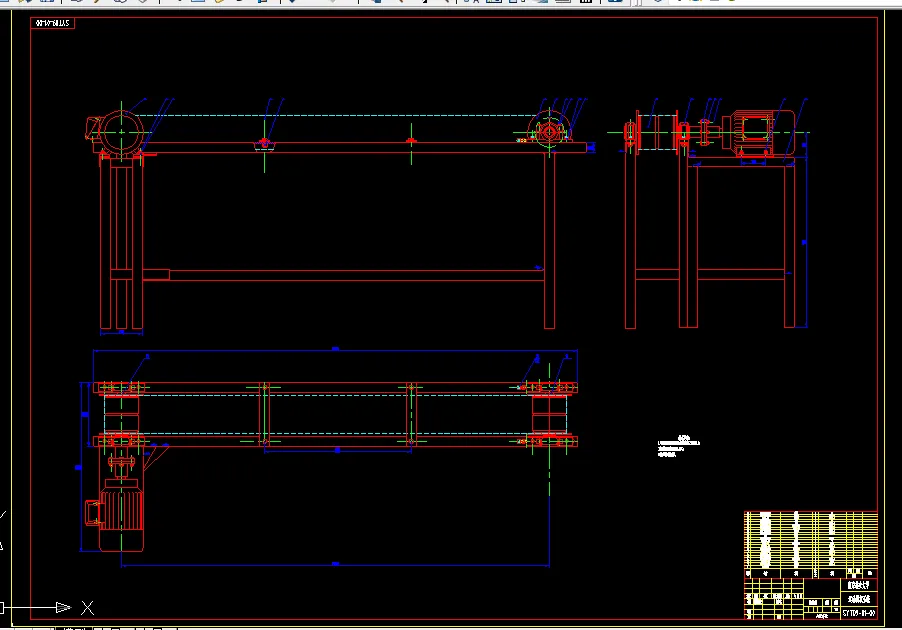This screenshot has width=902, height=630.
Task: Pick the motor in the side elevation view
Action: [758, 131]
